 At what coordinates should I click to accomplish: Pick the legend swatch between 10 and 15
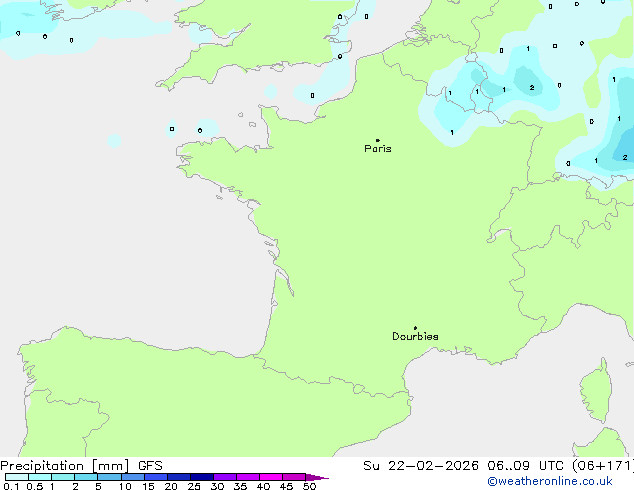133,477
